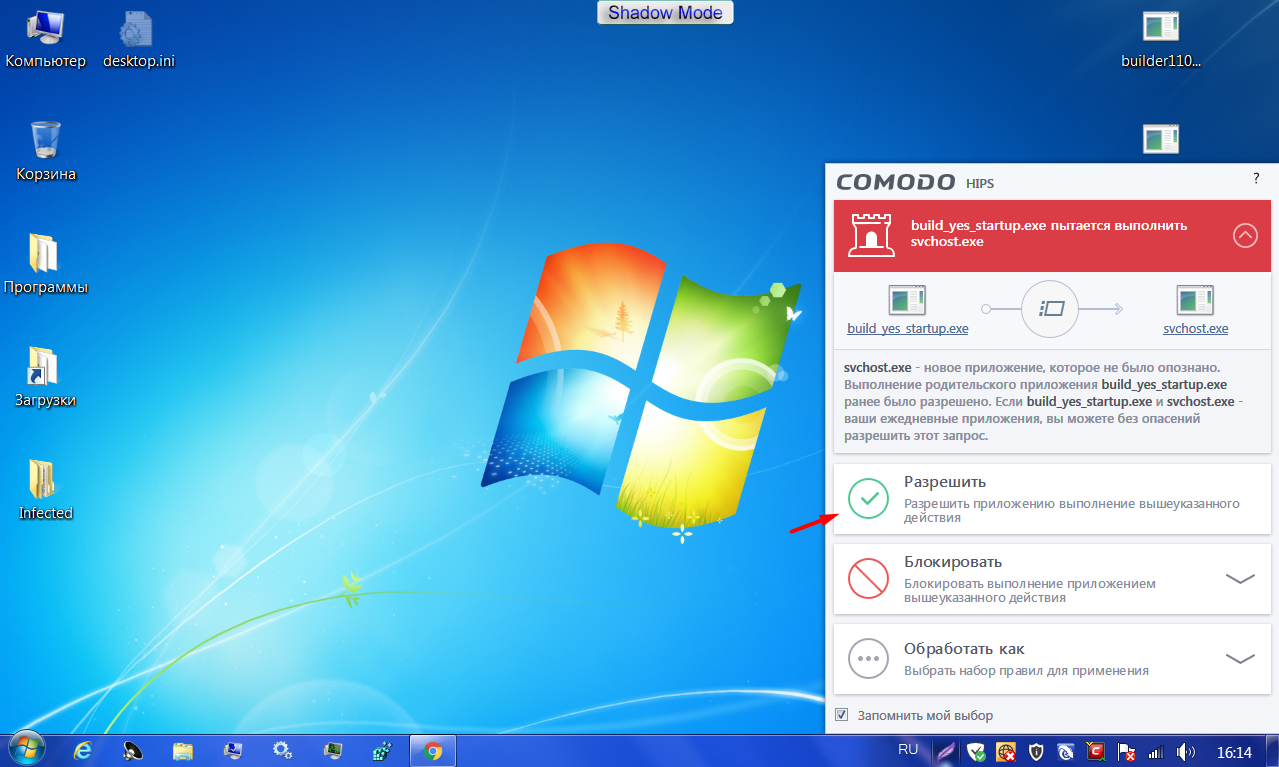Open the Action Center flag tray icon
The width and height of the screenshot is (1279, 767).
coord(1127,751)
